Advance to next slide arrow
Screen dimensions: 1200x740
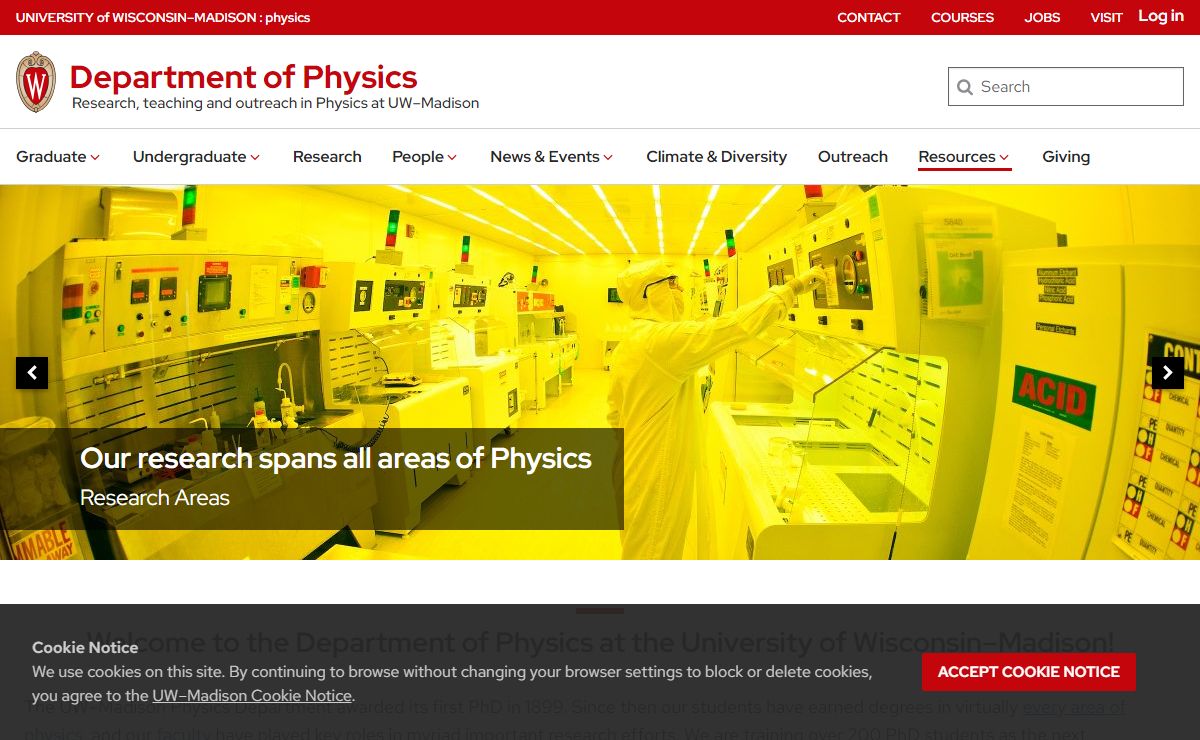(1168, 373)
